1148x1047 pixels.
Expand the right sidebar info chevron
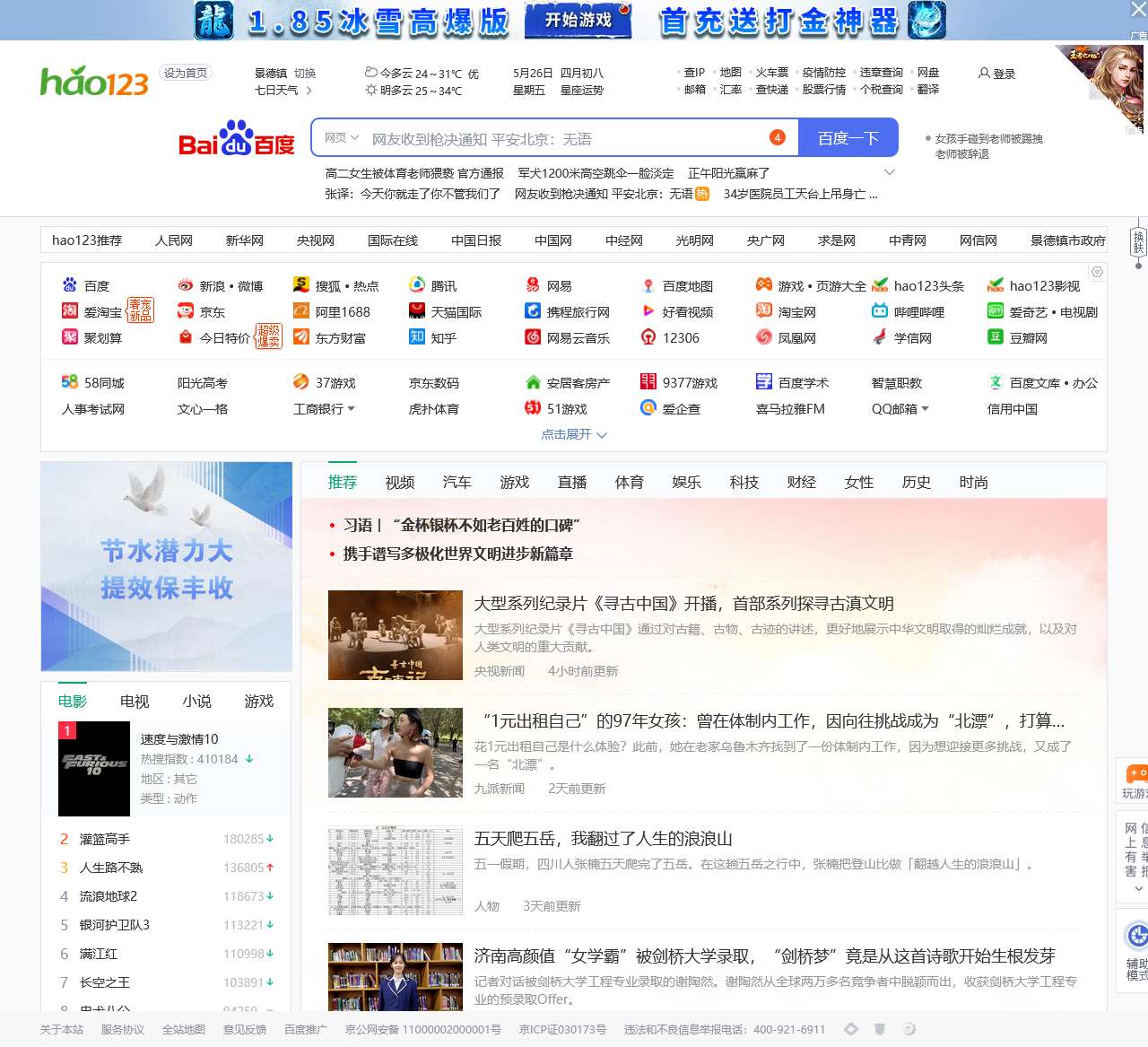pos(1138,889)
